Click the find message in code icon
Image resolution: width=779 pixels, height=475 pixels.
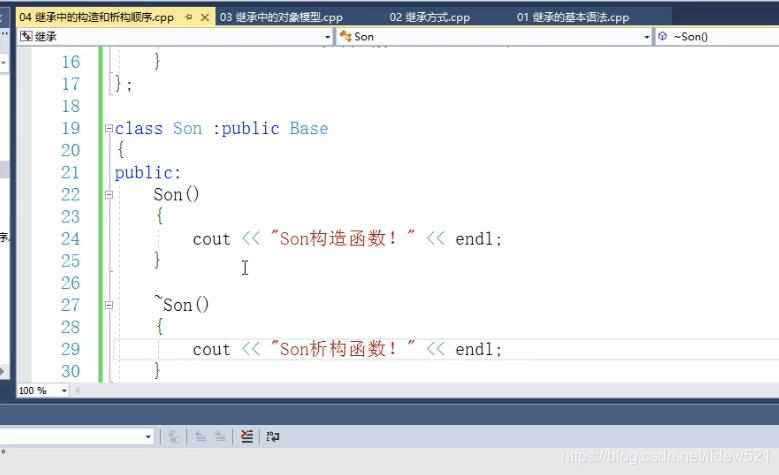173,437
